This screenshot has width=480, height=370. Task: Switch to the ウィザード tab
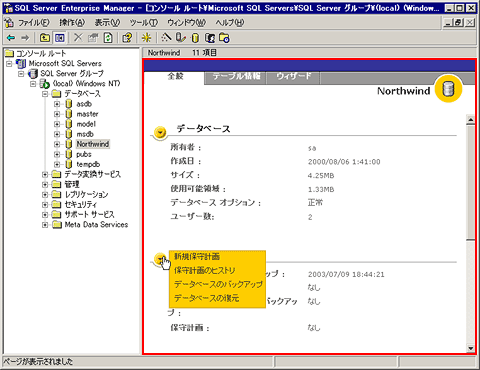(293, 76)
